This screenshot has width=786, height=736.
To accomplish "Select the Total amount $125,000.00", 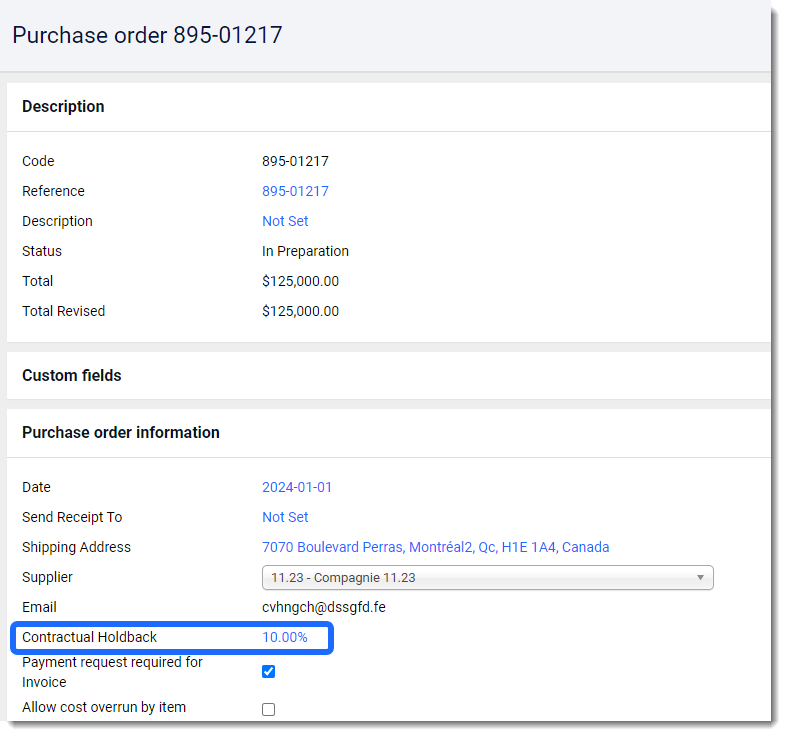I will pos(300,281).
